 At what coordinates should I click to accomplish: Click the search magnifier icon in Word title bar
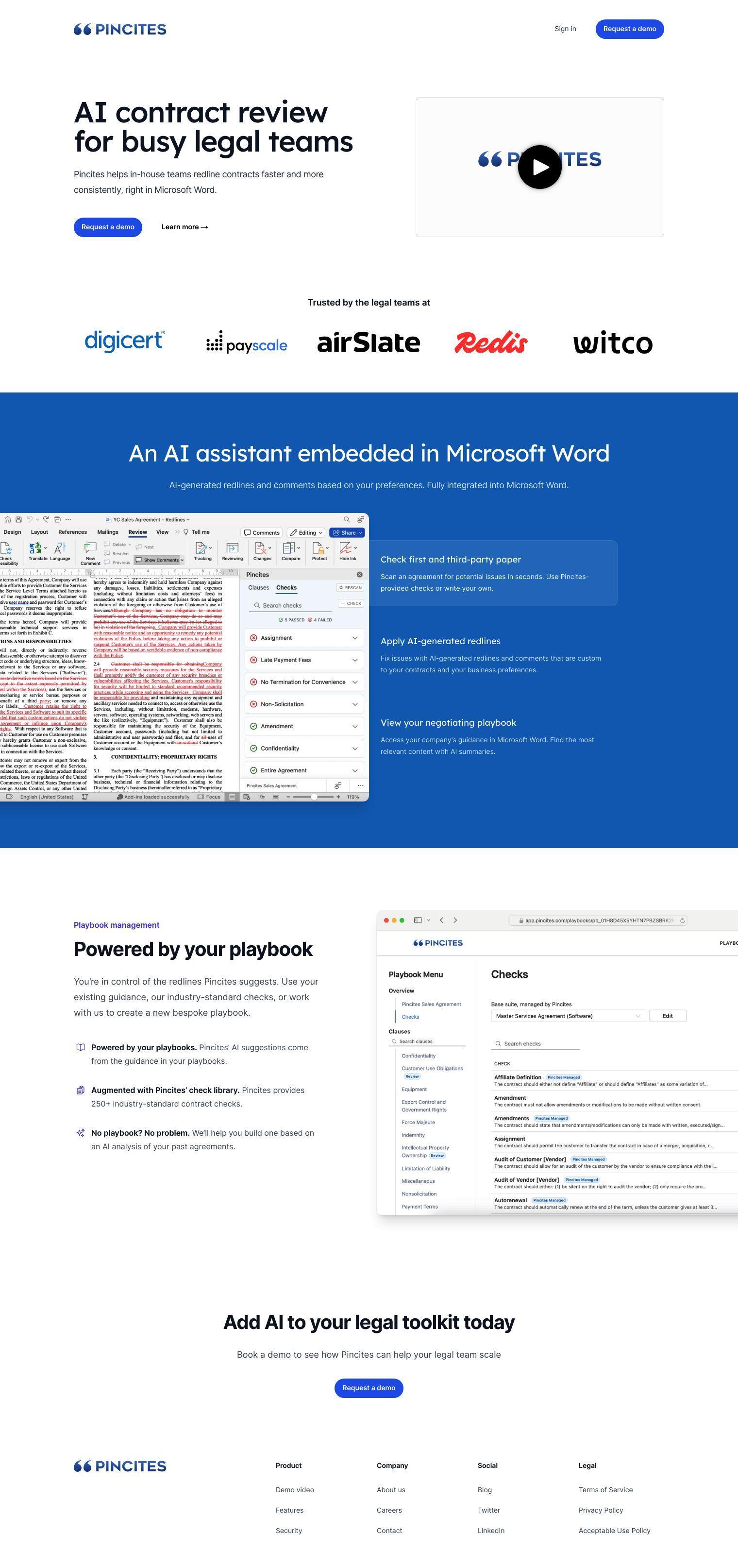(347, 519)
